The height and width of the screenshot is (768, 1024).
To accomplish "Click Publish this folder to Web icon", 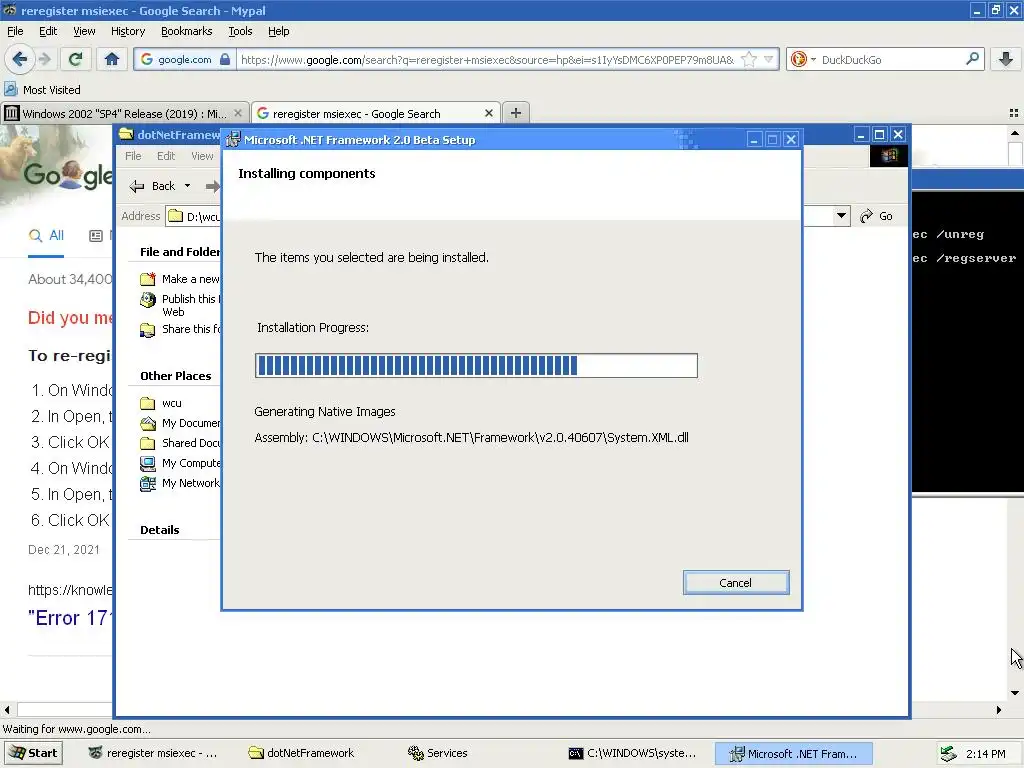I will click(x=148, y=300).
